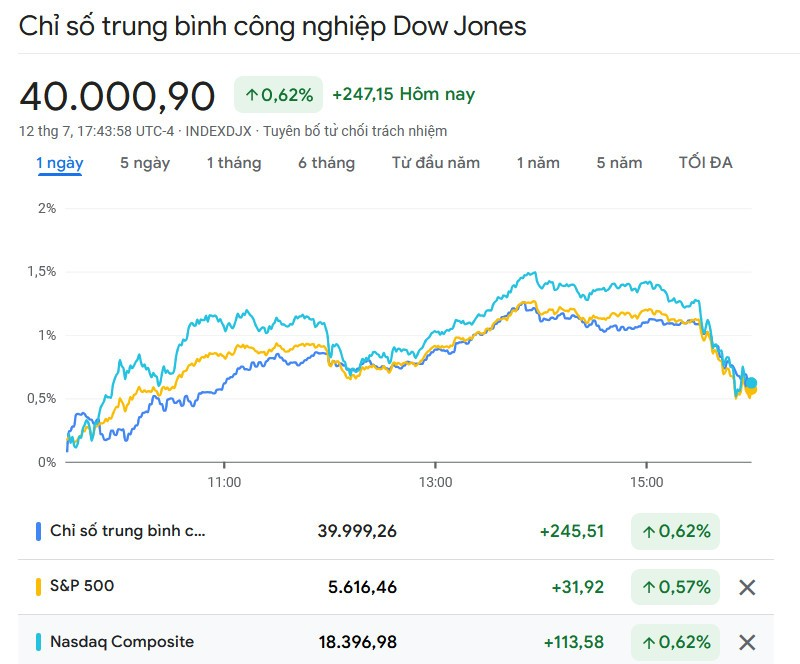Select the "TỐI ĐA" range tab
Screen dimensions: 800x664
[x=706, y=163]
